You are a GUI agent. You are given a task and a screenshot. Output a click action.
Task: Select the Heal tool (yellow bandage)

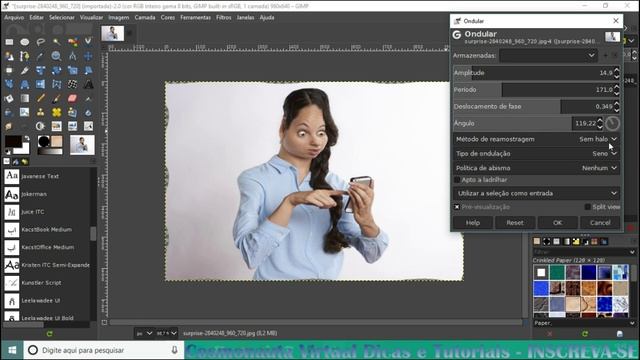[56, 112]
